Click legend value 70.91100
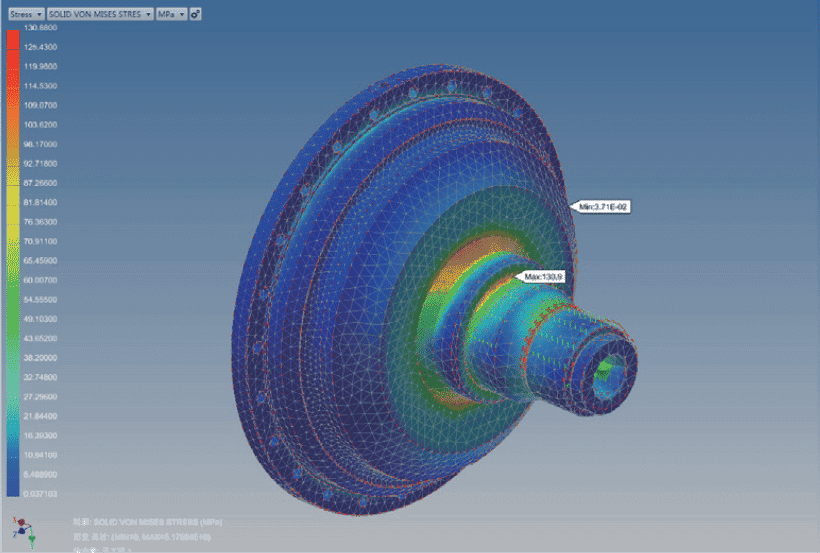 [x=40, y=241]
